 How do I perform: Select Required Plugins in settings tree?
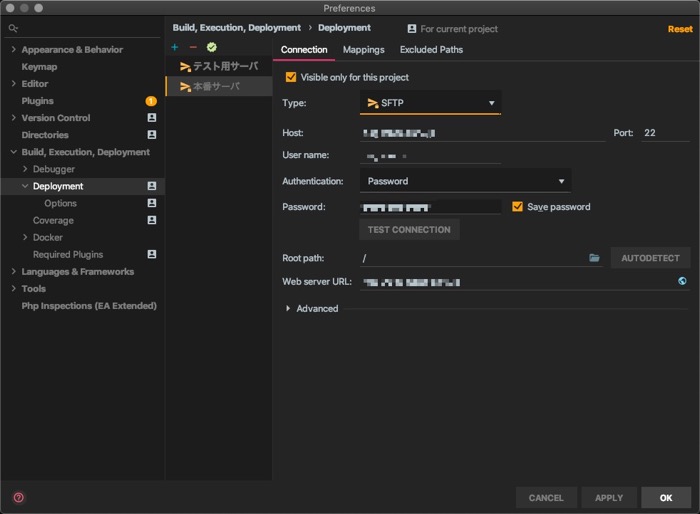[x=68, y=255]
